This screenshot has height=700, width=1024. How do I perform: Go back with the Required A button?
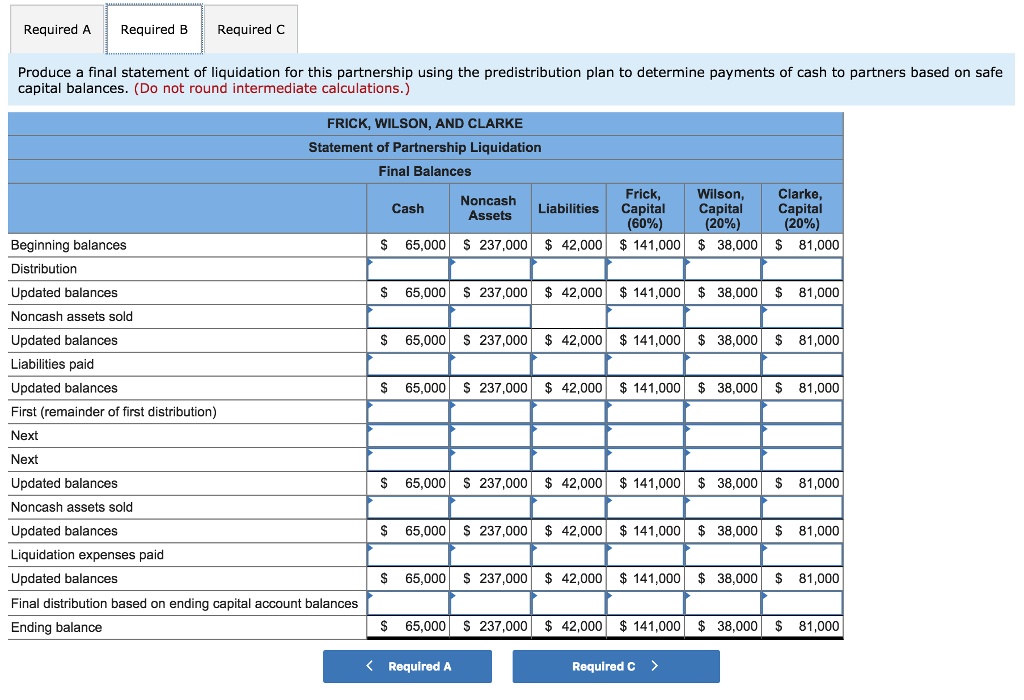407,666
